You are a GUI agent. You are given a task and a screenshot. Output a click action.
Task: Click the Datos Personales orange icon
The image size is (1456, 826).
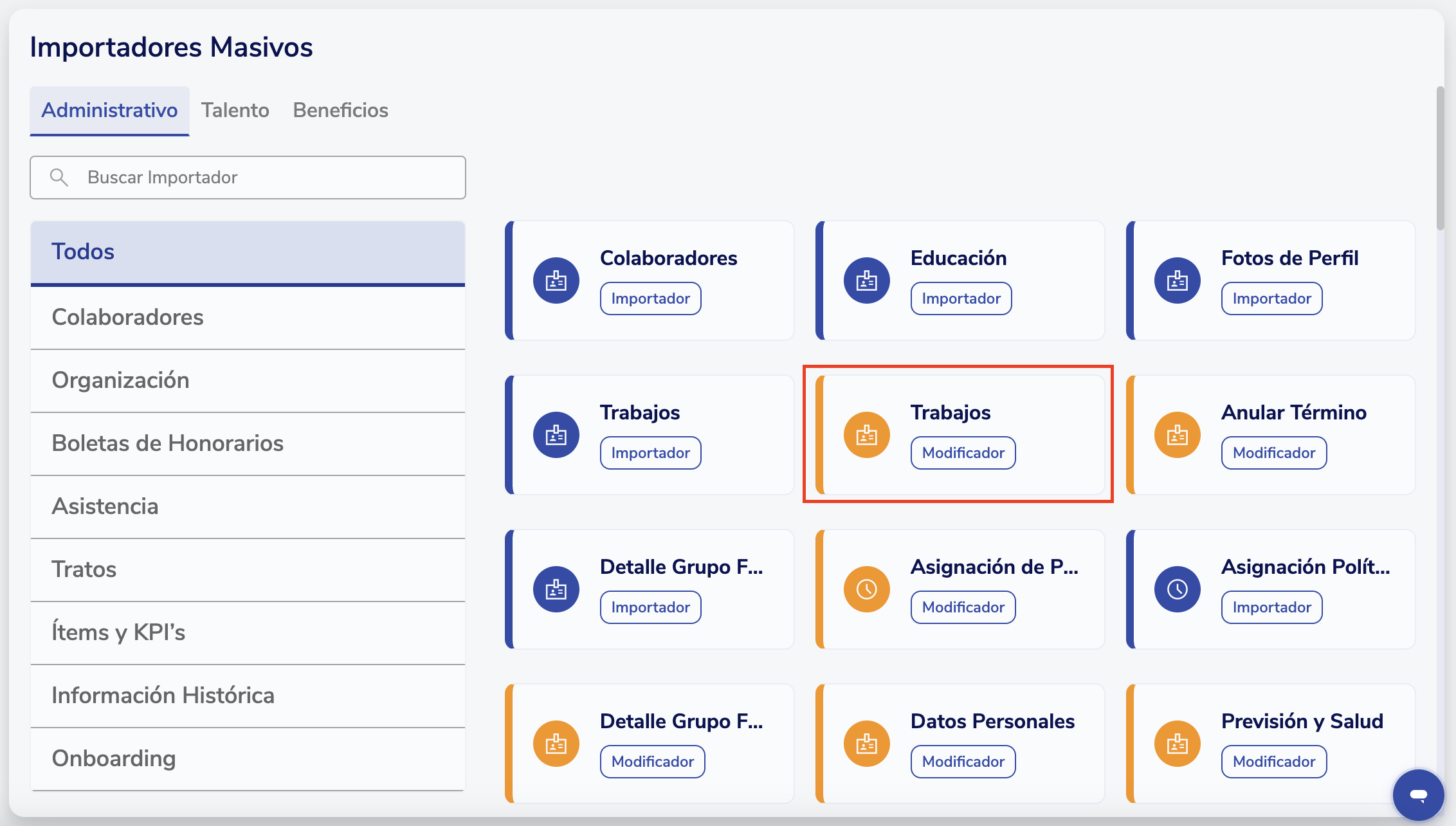[866, 744]
